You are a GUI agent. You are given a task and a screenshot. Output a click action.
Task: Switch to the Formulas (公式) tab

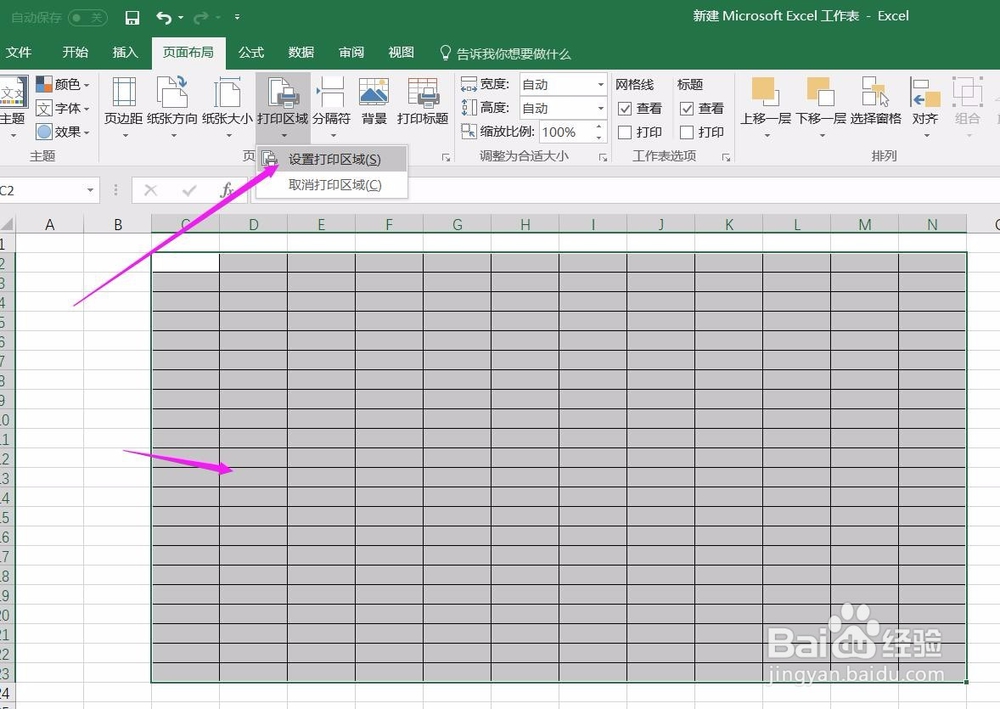251,52
